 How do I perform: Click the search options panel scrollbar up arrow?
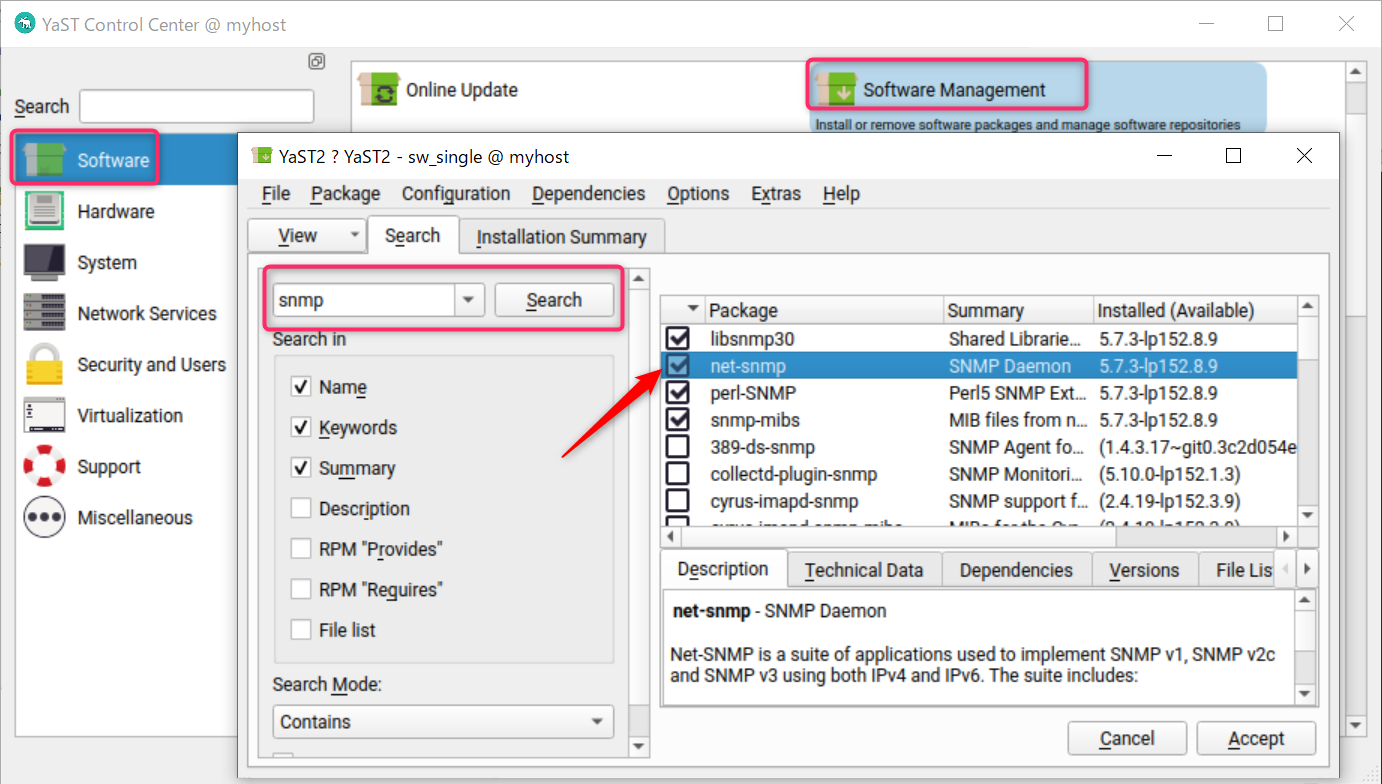click(639, 277)
